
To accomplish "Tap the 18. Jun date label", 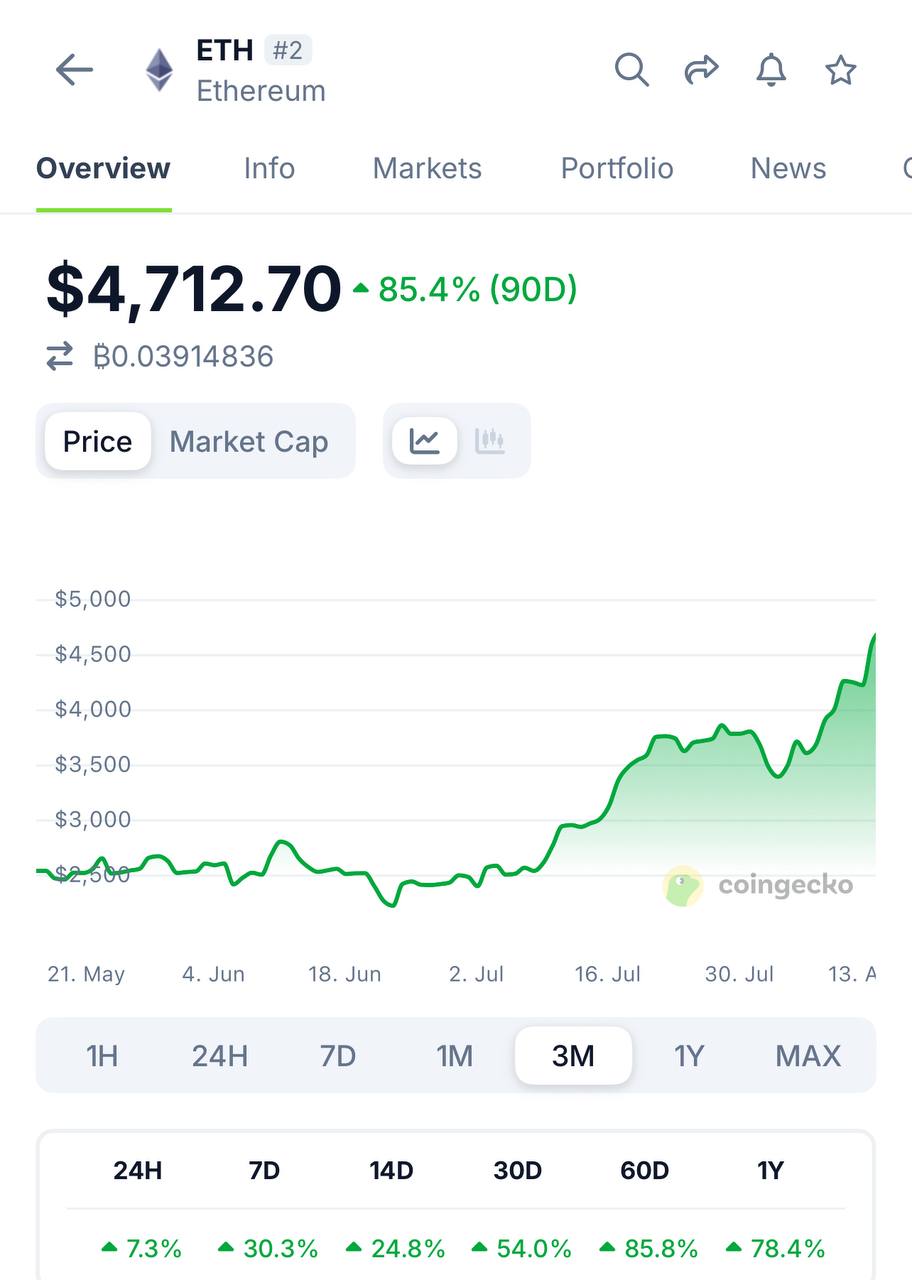I will [344, 974].
